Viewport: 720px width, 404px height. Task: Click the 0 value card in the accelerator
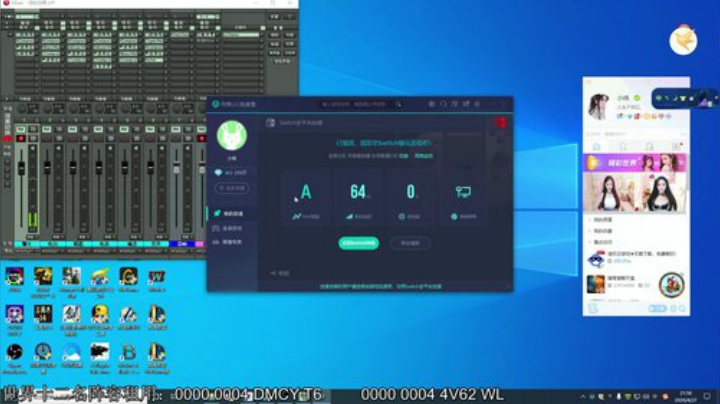[x=411, y=198]
